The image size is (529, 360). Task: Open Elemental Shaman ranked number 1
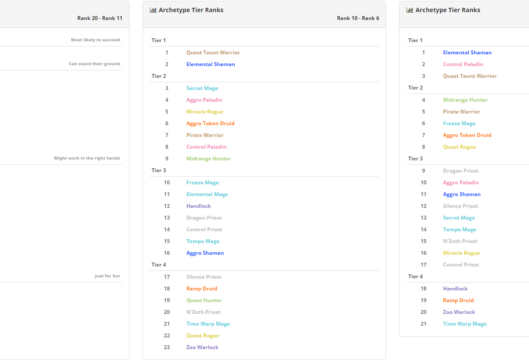click(467, 53)
